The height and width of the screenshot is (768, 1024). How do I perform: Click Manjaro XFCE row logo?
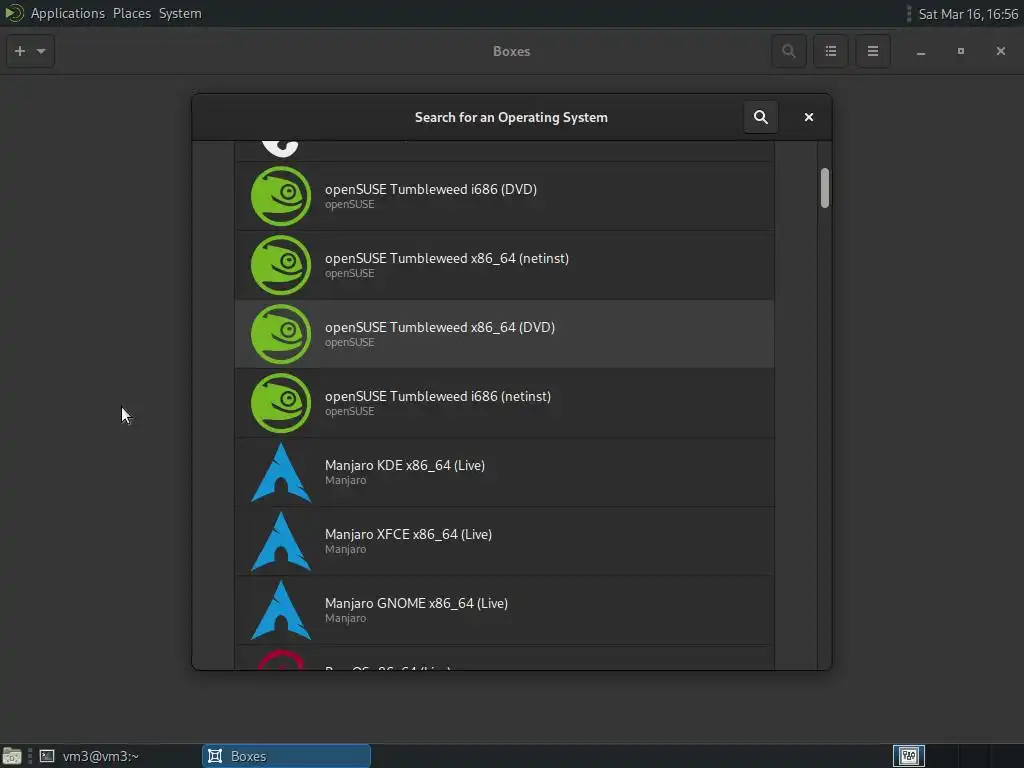[281, 541]
